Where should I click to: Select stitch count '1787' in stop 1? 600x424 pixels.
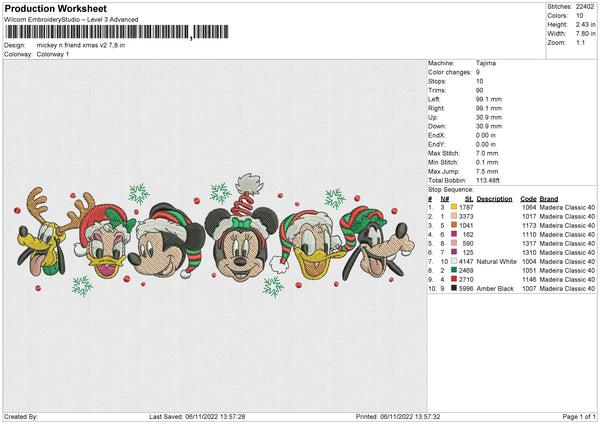466,207
